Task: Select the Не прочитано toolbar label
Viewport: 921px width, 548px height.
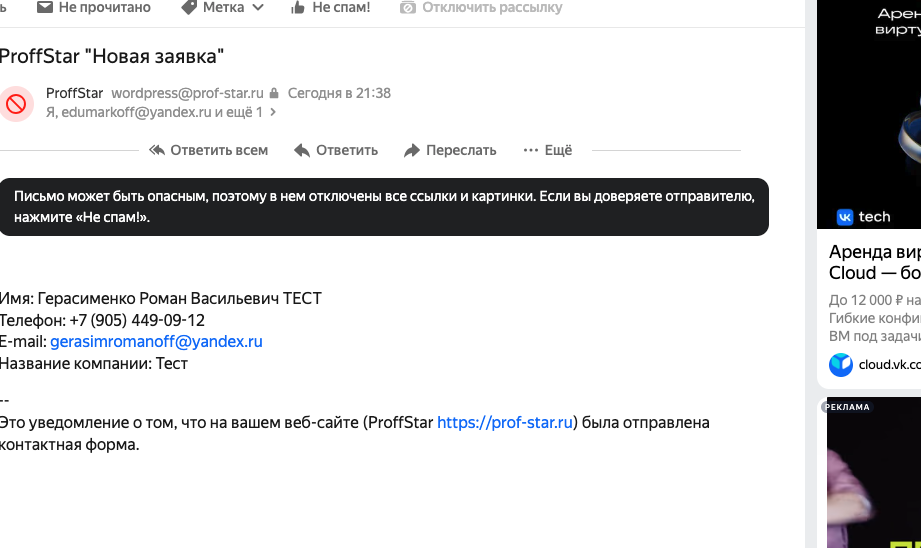Action: (x=104, y=8)
